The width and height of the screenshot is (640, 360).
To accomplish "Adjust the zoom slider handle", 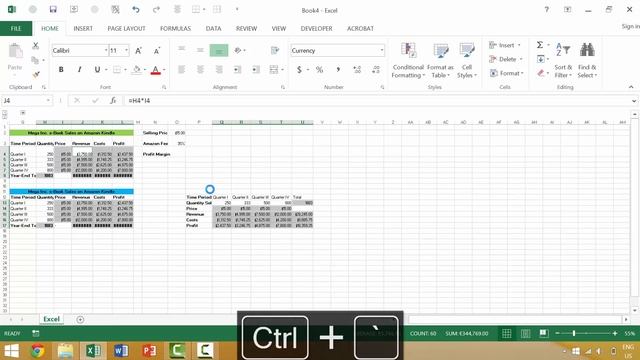I will [574, 333].
